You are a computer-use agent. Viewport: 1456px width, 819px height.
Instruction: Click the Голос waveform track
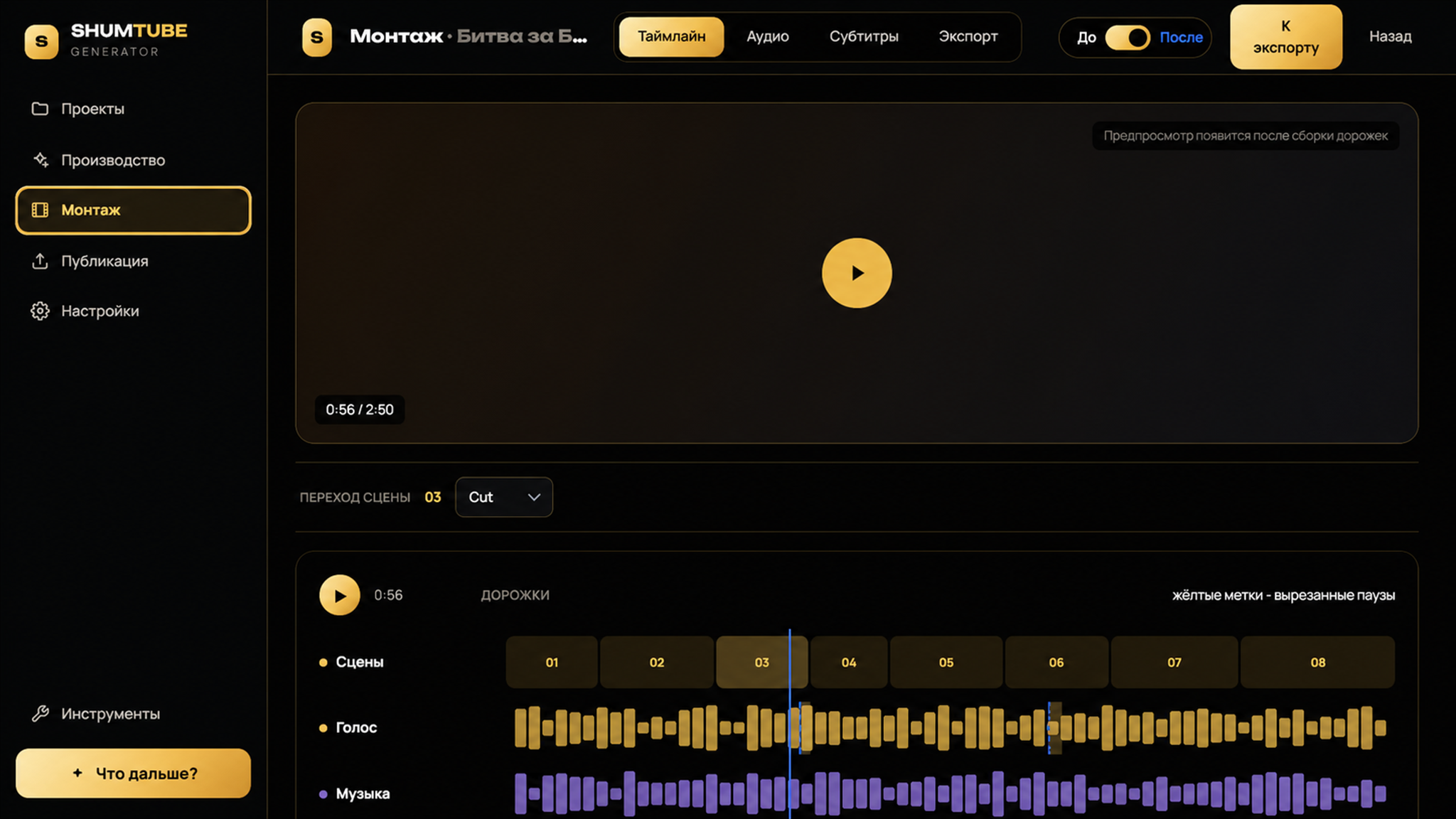pyautogui.click(x=950, y=727)
